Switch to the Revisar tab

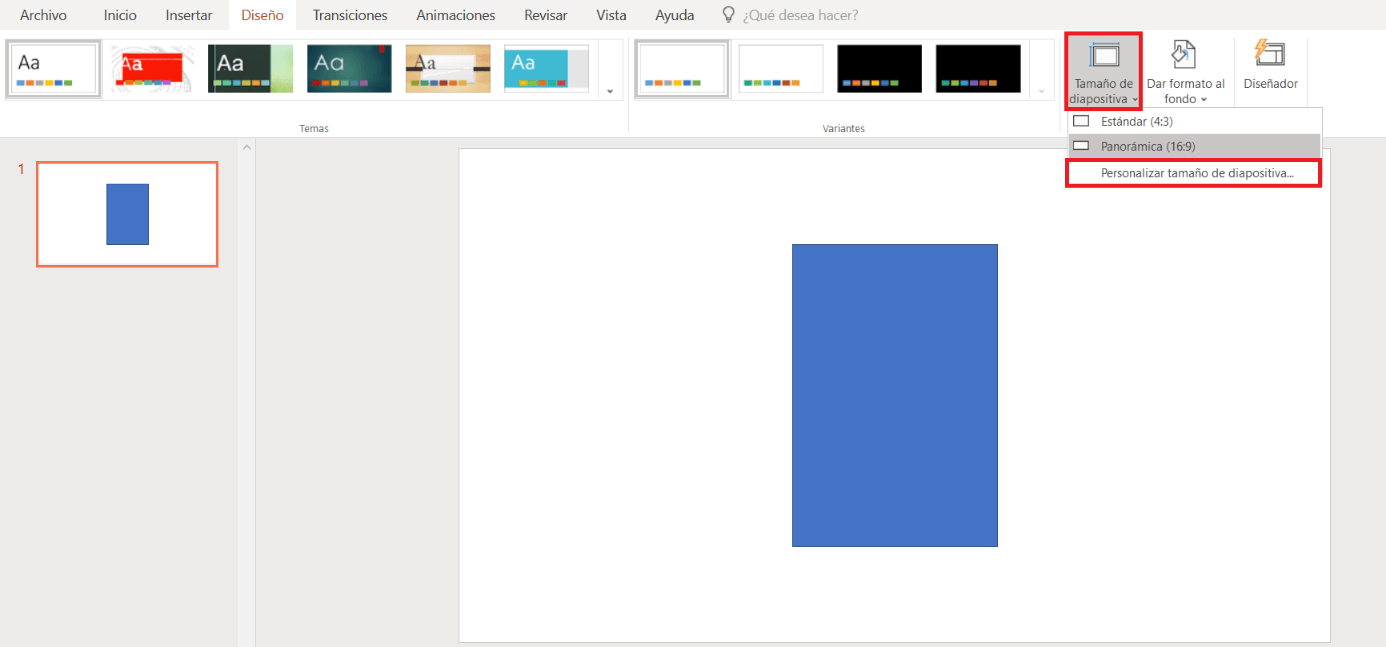(546, 15)
